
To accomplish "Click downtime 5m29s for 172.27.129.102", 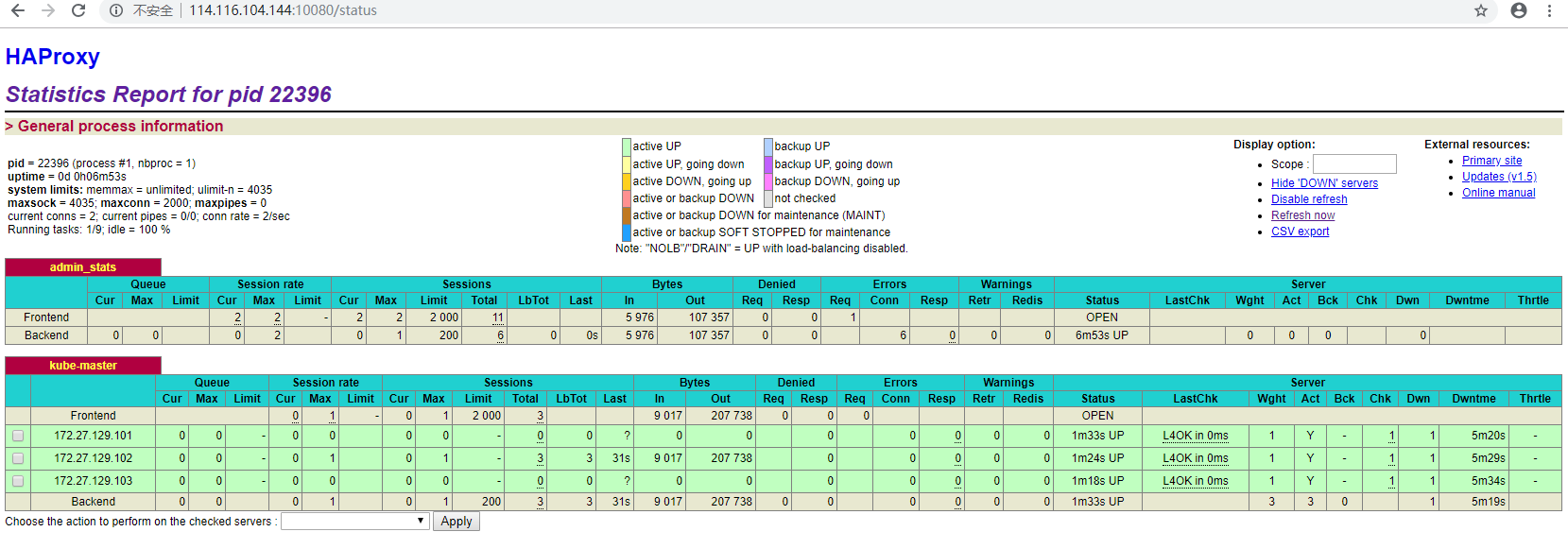I will 1488,458.
